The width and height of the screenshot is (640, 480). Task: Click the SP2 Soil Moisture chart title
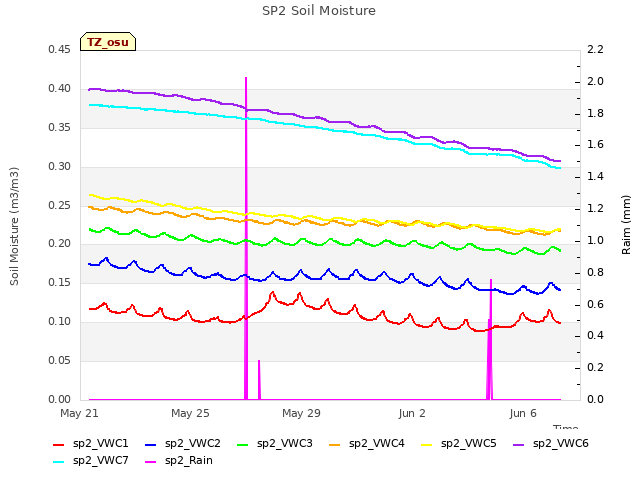tap(319, 11)
